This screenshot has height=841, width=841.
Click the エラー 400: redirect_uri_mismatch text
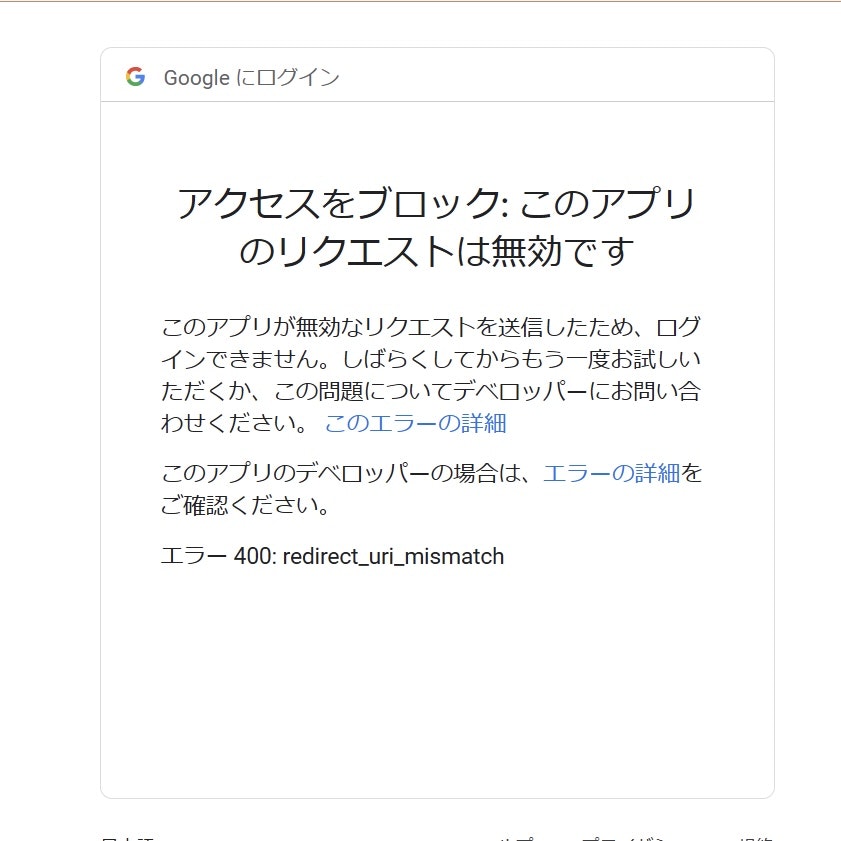(333, 556)
